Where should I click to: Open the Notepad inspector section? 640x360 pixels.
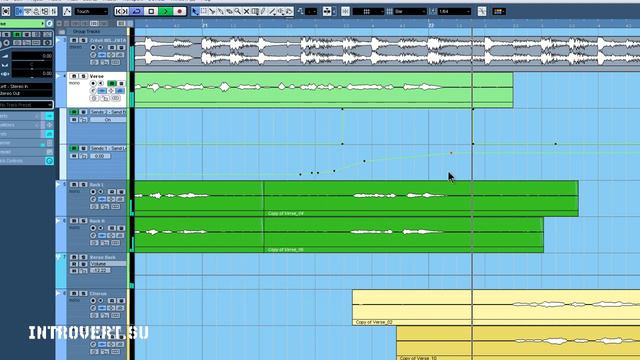(22, 152)
